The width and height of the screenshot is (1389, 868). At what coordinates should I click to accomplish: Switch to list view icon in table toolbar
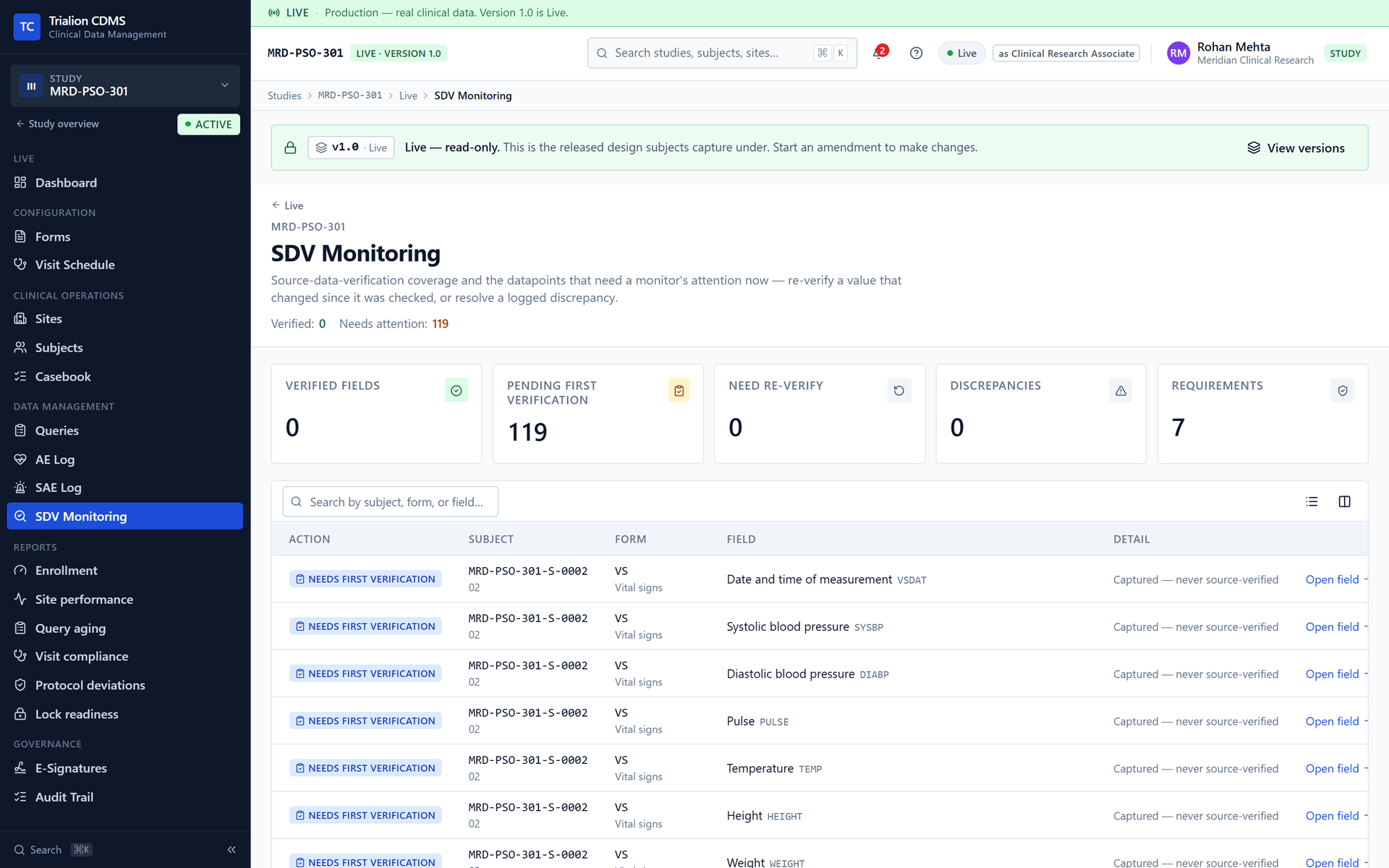click(1312, 501)
